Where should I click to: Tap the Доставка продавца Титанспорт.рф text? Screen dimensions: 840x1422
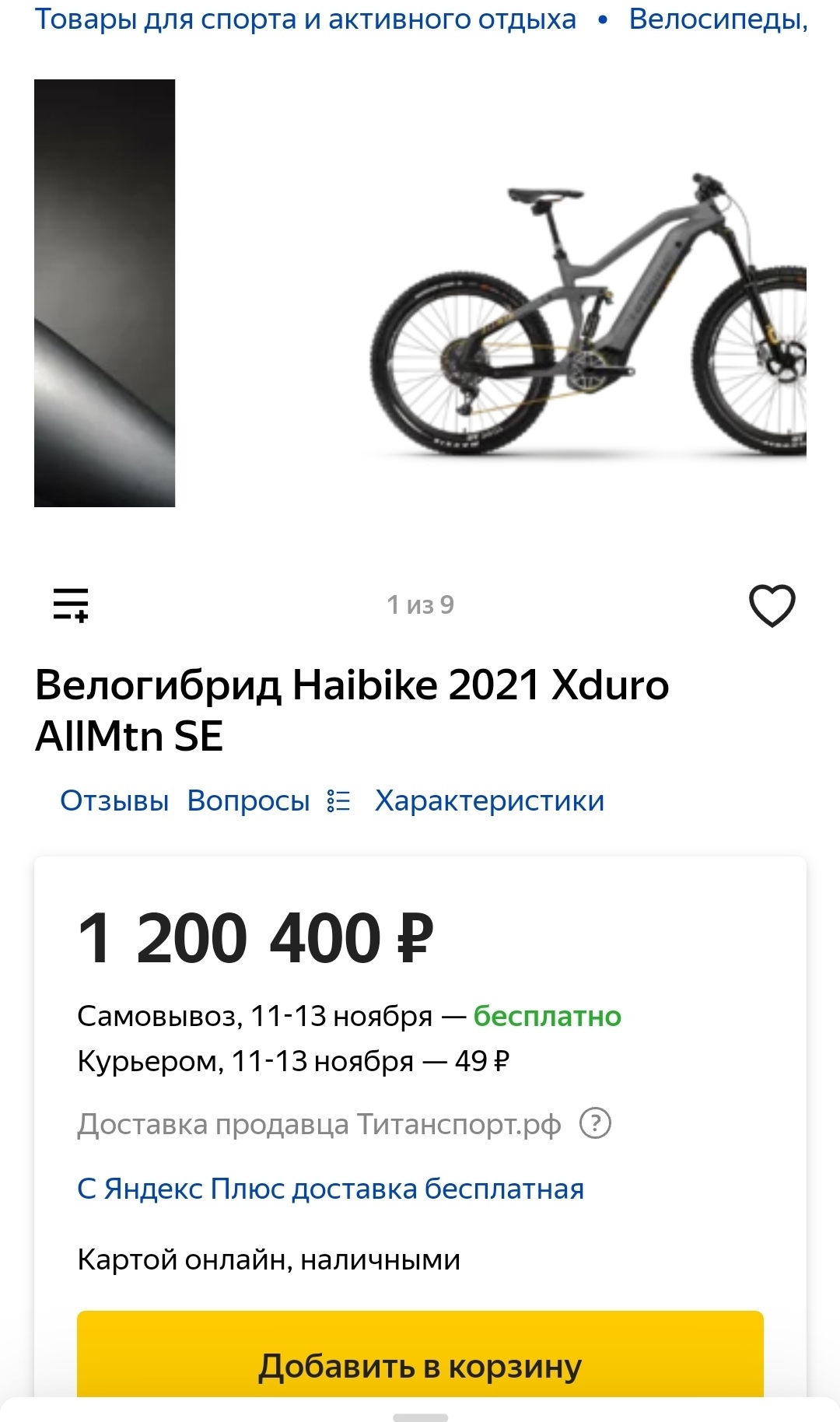(319, 1124)
